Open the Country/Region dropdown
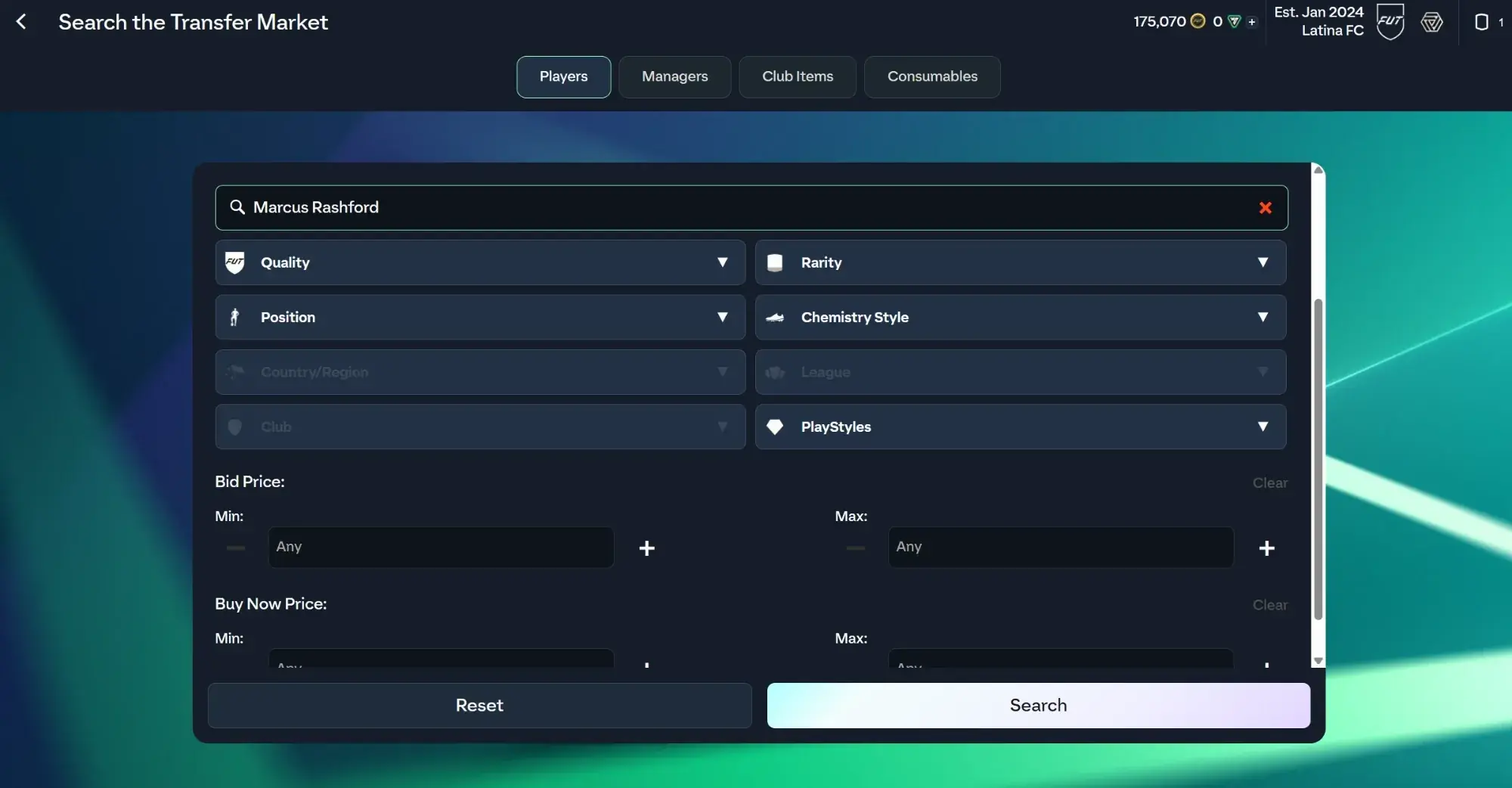Image resolution: width=1512 pixels, height=788 pixels. [480, 372]
